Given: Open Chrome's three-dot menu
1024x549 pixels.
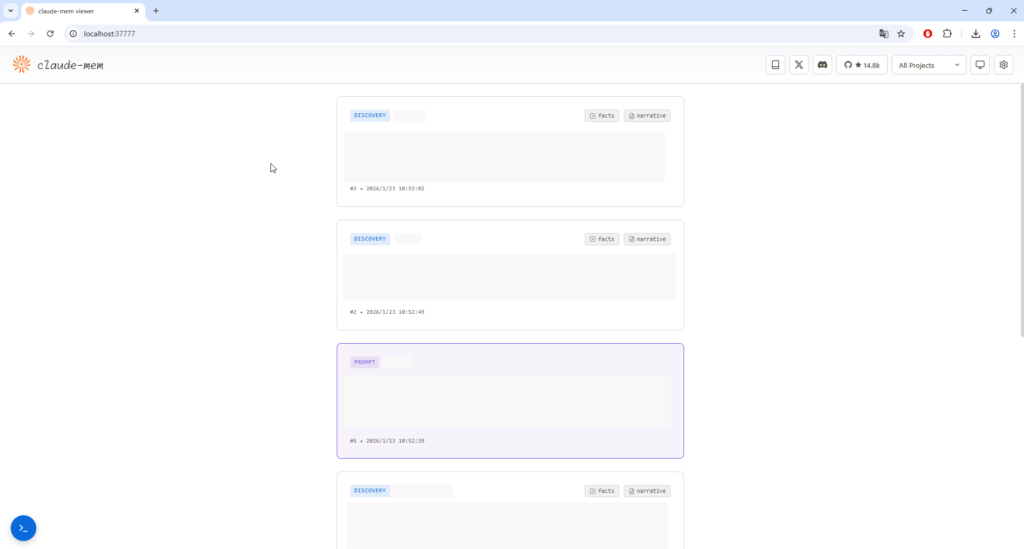Looking at the screenshot, I should tap(1013, 33).
